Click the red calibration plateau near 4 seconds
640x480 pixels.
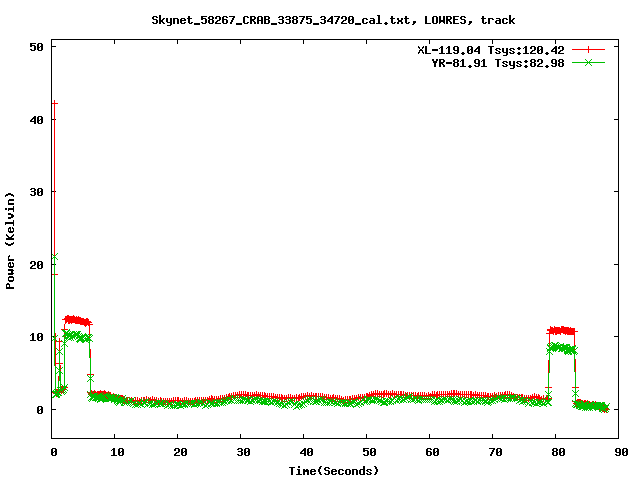tap(77, 320)
